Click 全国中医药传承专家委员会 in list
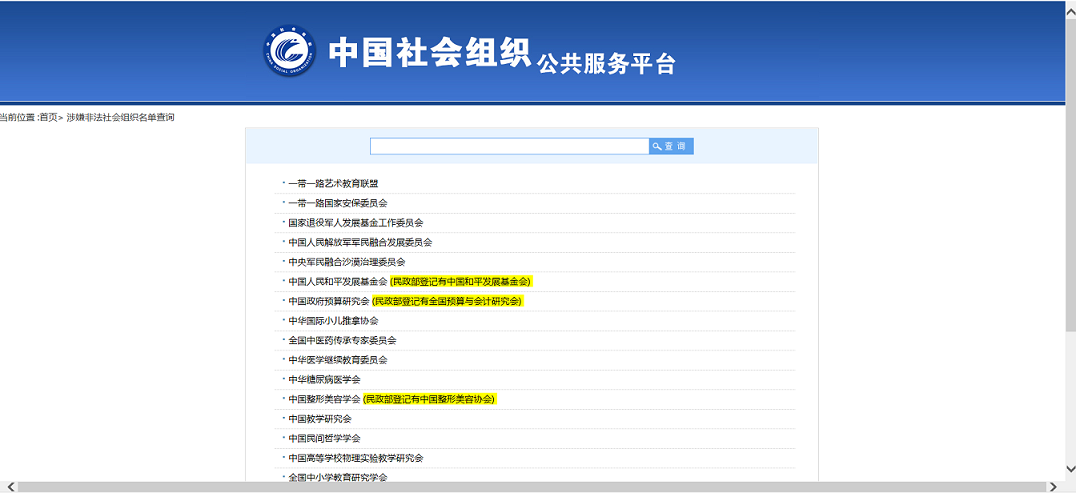1076x493 pixels. [x=342, y=340]
